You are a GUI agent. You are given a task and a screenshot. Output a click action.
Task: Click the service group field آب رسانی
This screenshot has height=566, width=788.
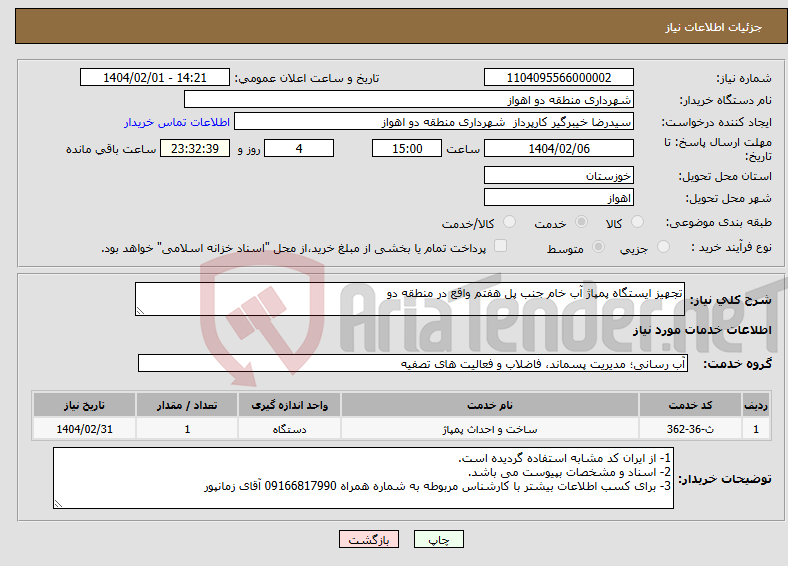tap(413, 363)
